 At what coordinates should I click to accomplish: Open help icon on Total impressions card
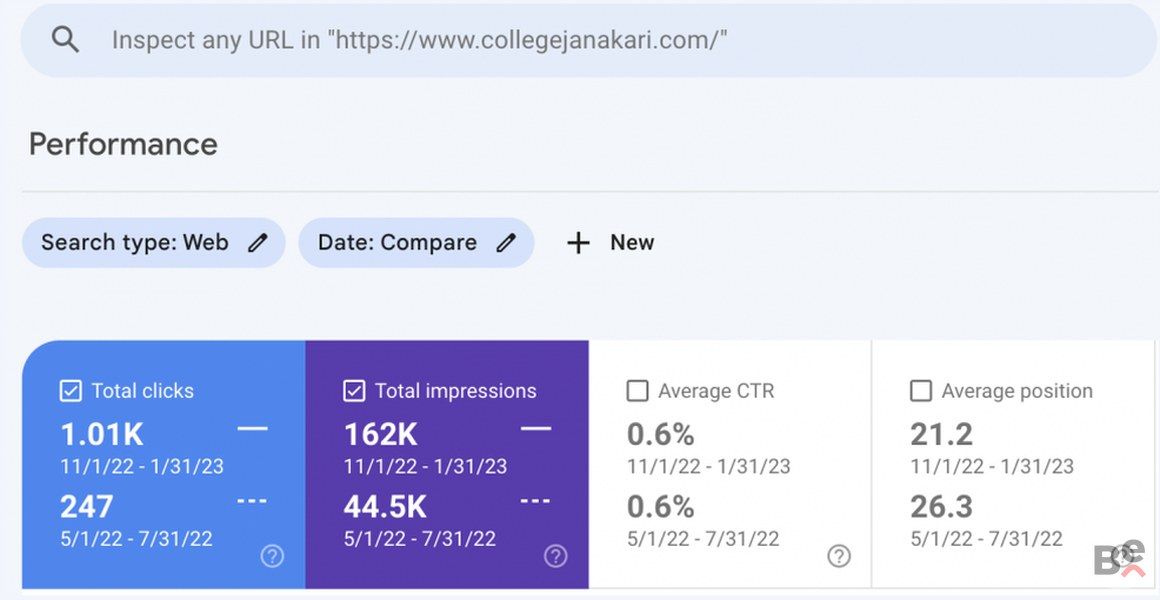(556, 556)
